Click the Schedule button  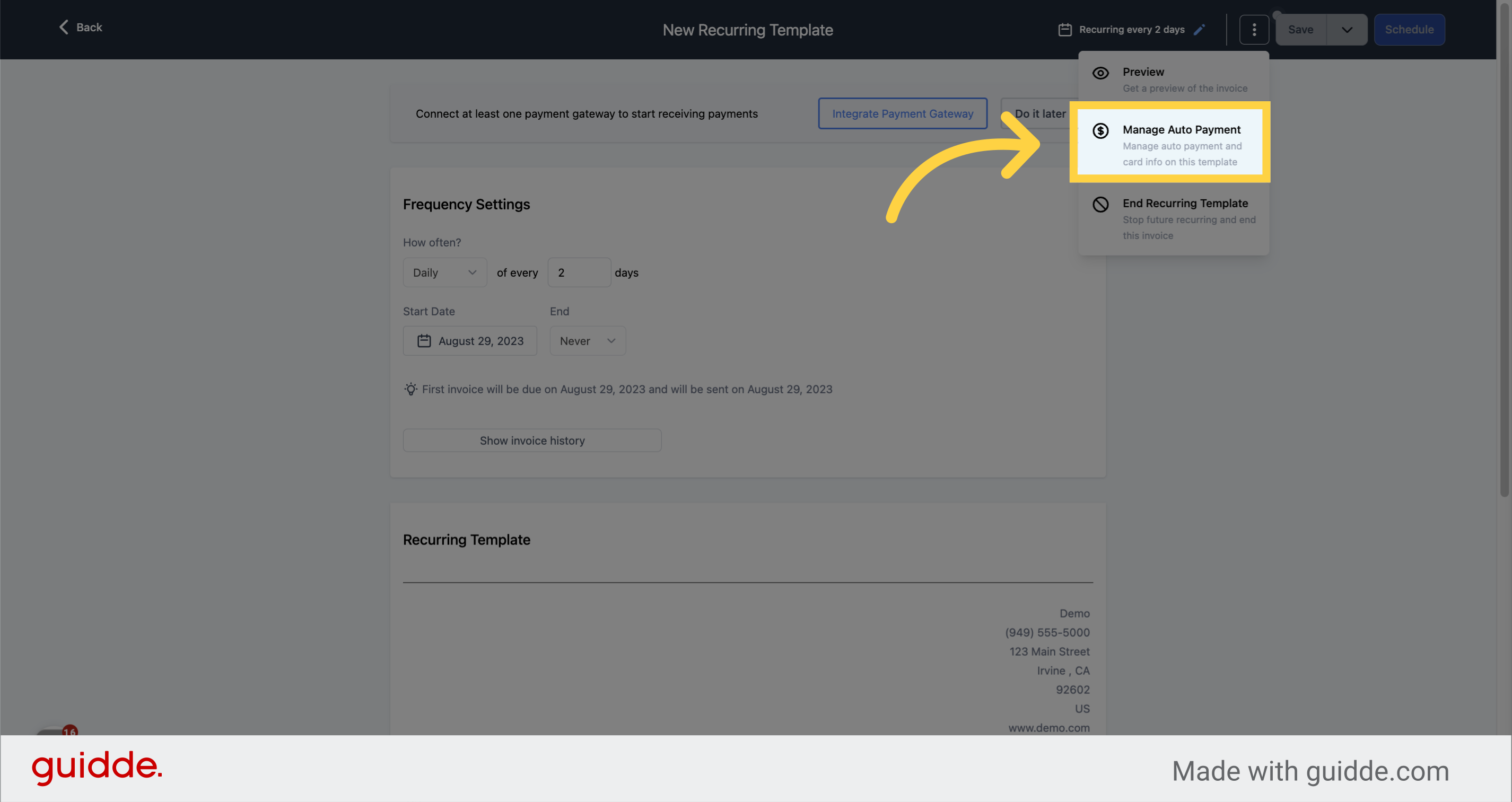click(x=1409, y=29)
